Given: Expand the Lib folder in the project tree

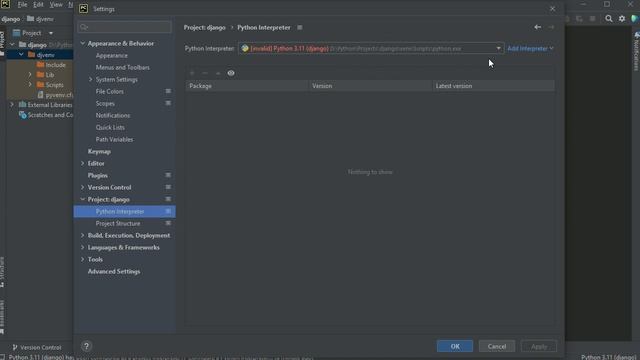Looking at the screenshot, I should click(x=30, y=75).
